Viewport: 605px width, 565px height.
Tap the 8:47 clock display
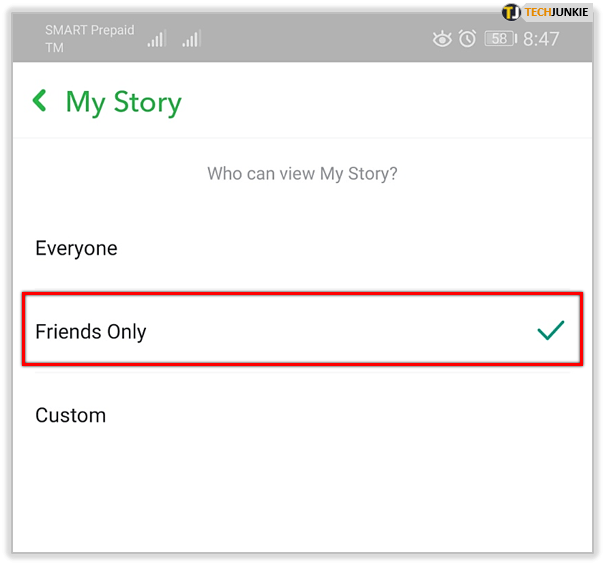(x=541, y=39)
